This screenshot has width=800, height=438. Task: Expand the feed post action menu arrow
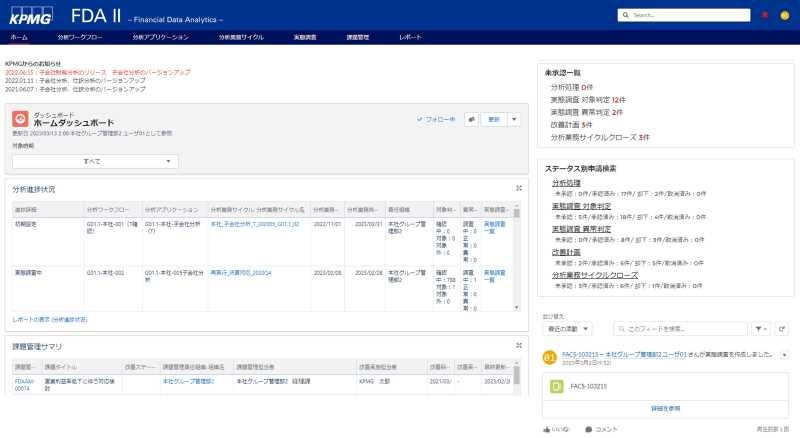784,354
